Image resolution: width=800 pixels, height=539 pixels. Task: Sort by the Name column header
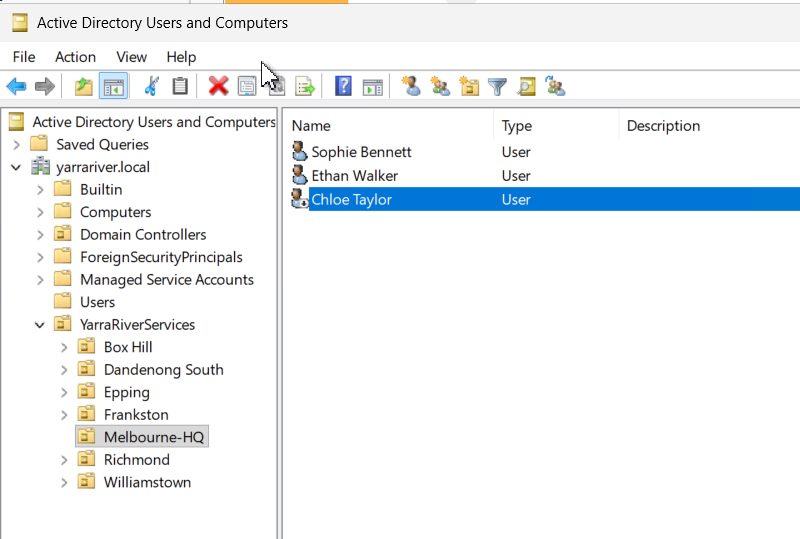point(389,126)
